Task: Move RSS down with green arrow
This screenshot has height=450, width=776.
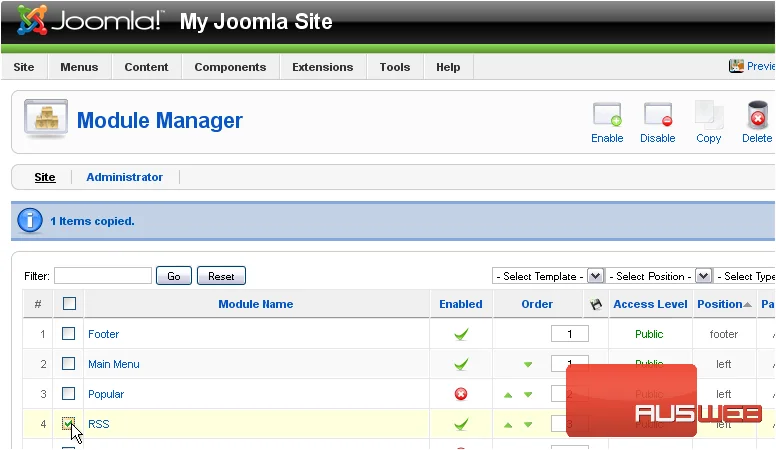Action: (x=528, y=425)
